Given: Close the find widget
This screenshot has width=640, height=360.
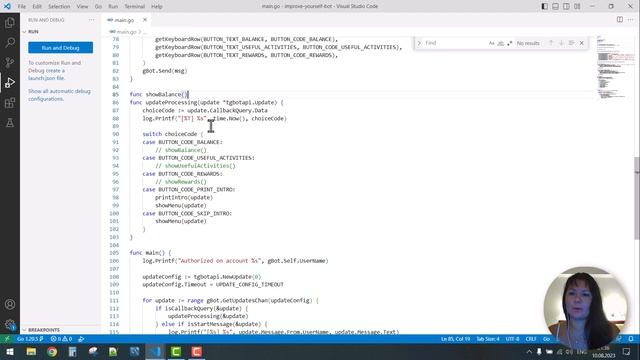Looking at the screenshot, I should click(582, 43).
